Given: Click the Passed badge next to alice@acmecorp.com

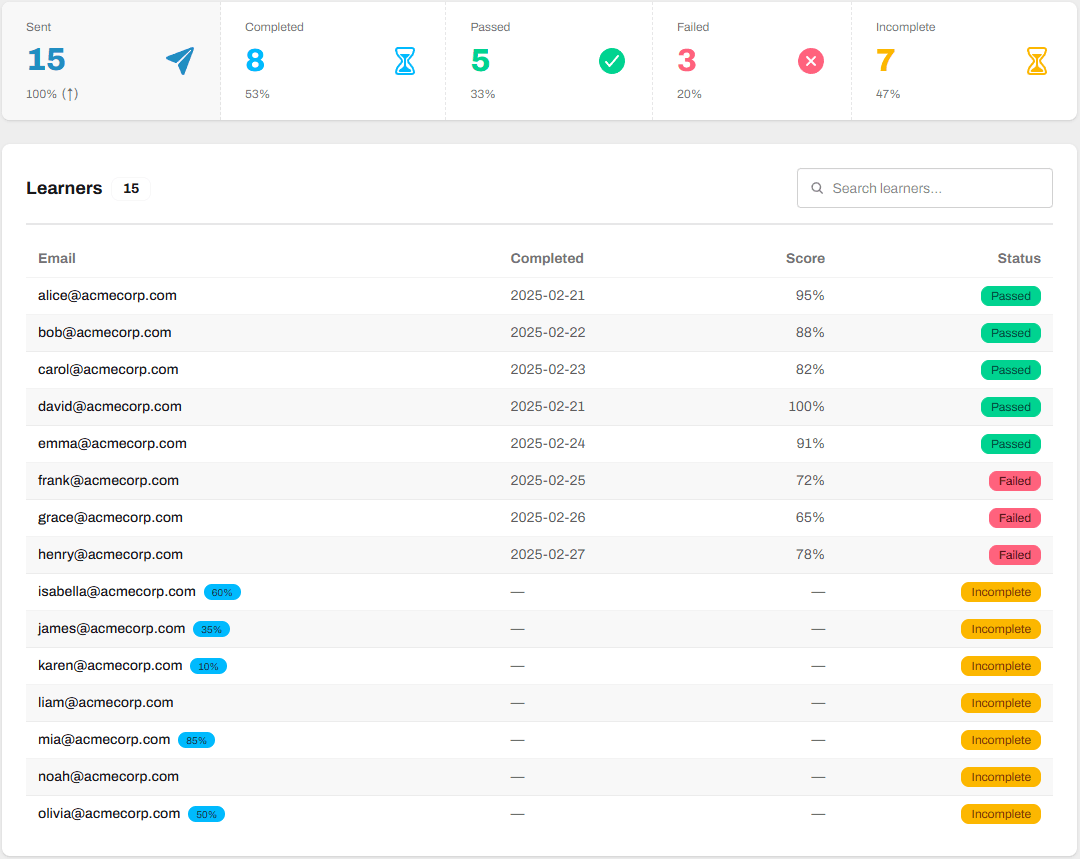Looking at the screenshot, I should (1011, 296).
